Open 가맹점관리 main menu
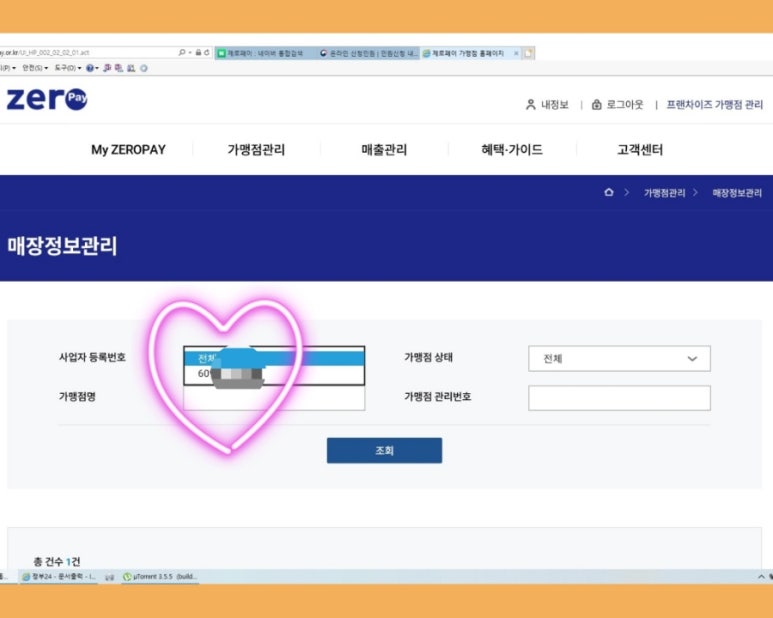Viewport: 773px width, 618px height. (256, 149)
